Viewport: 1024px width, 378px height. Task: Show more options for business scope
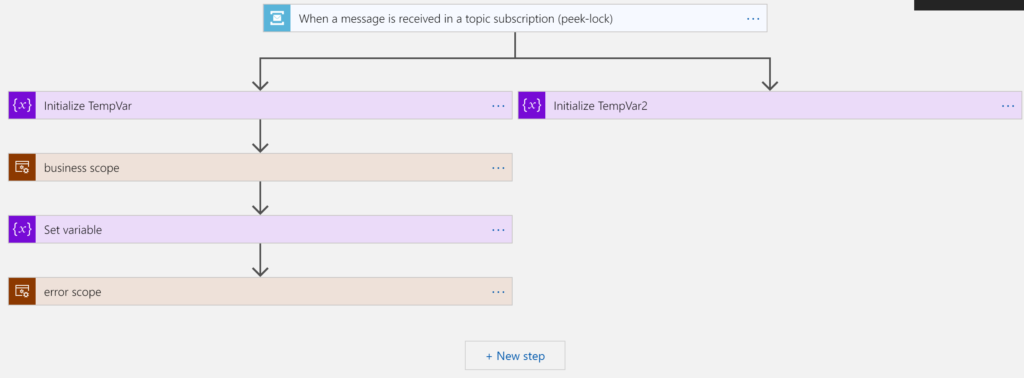(x=498, y=168)
